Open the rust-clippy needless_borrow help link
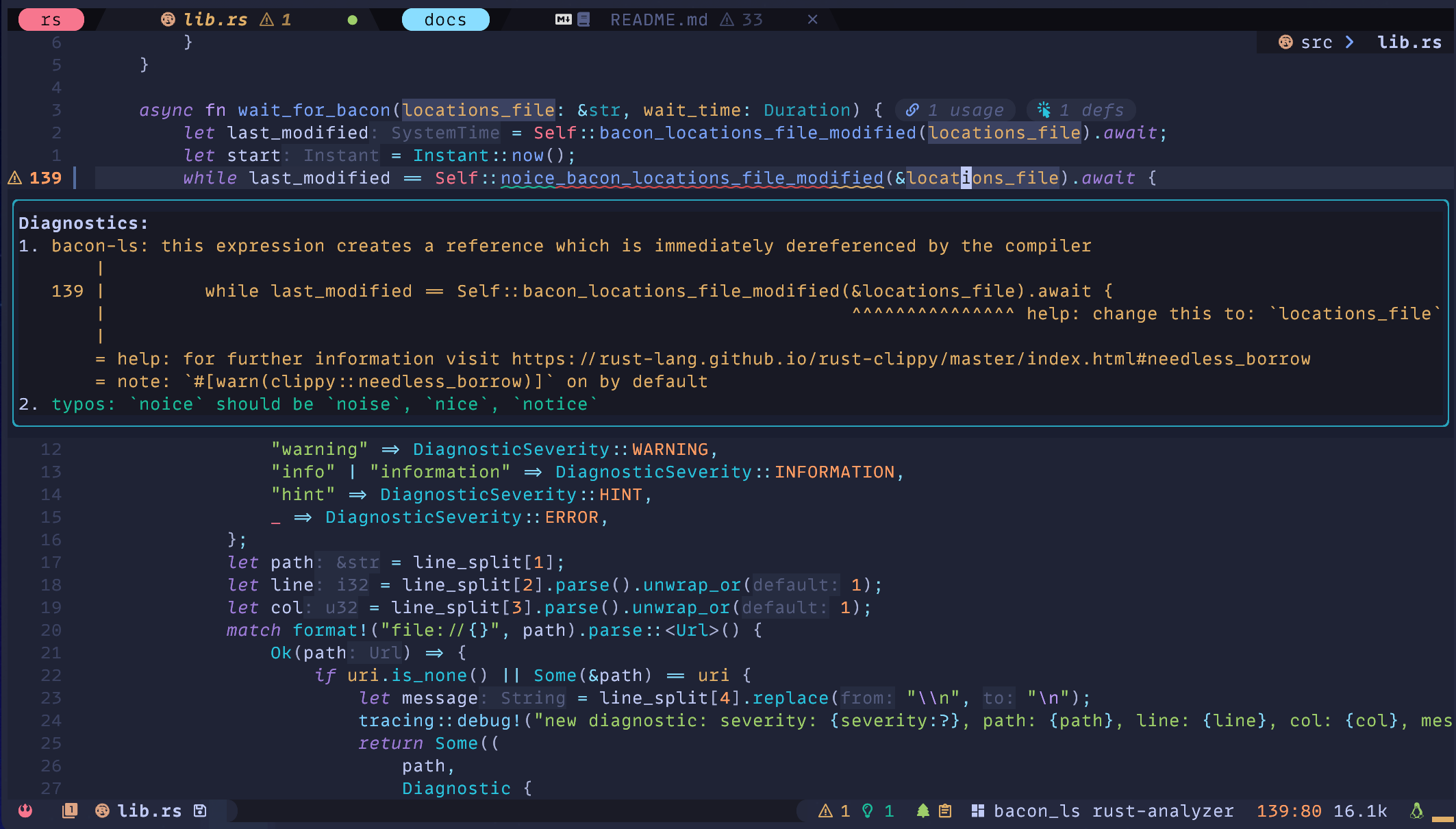Screen dimensions: 1456x829 pos(911,359)
